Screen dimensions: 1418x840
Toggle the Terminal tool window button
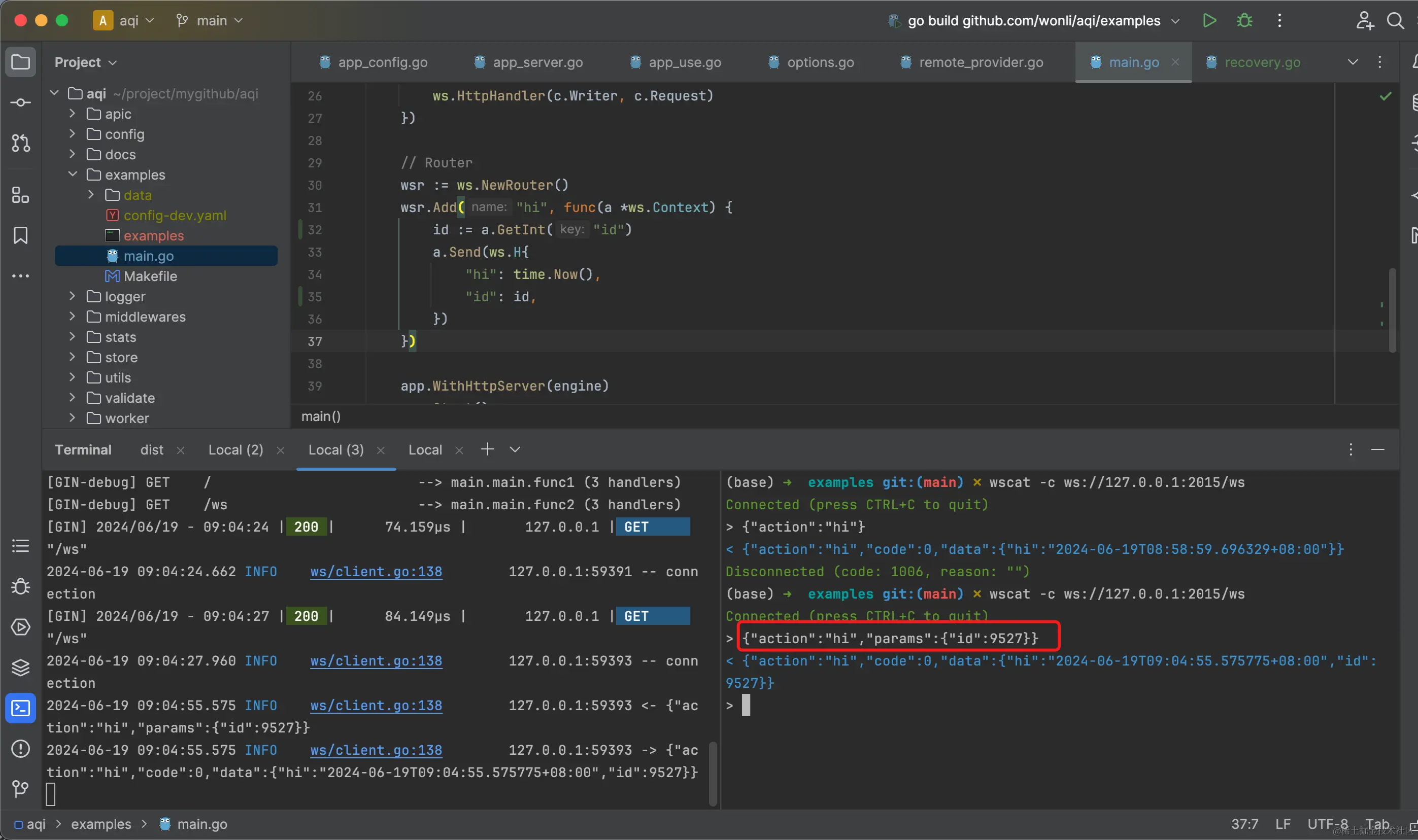point(21,708)
